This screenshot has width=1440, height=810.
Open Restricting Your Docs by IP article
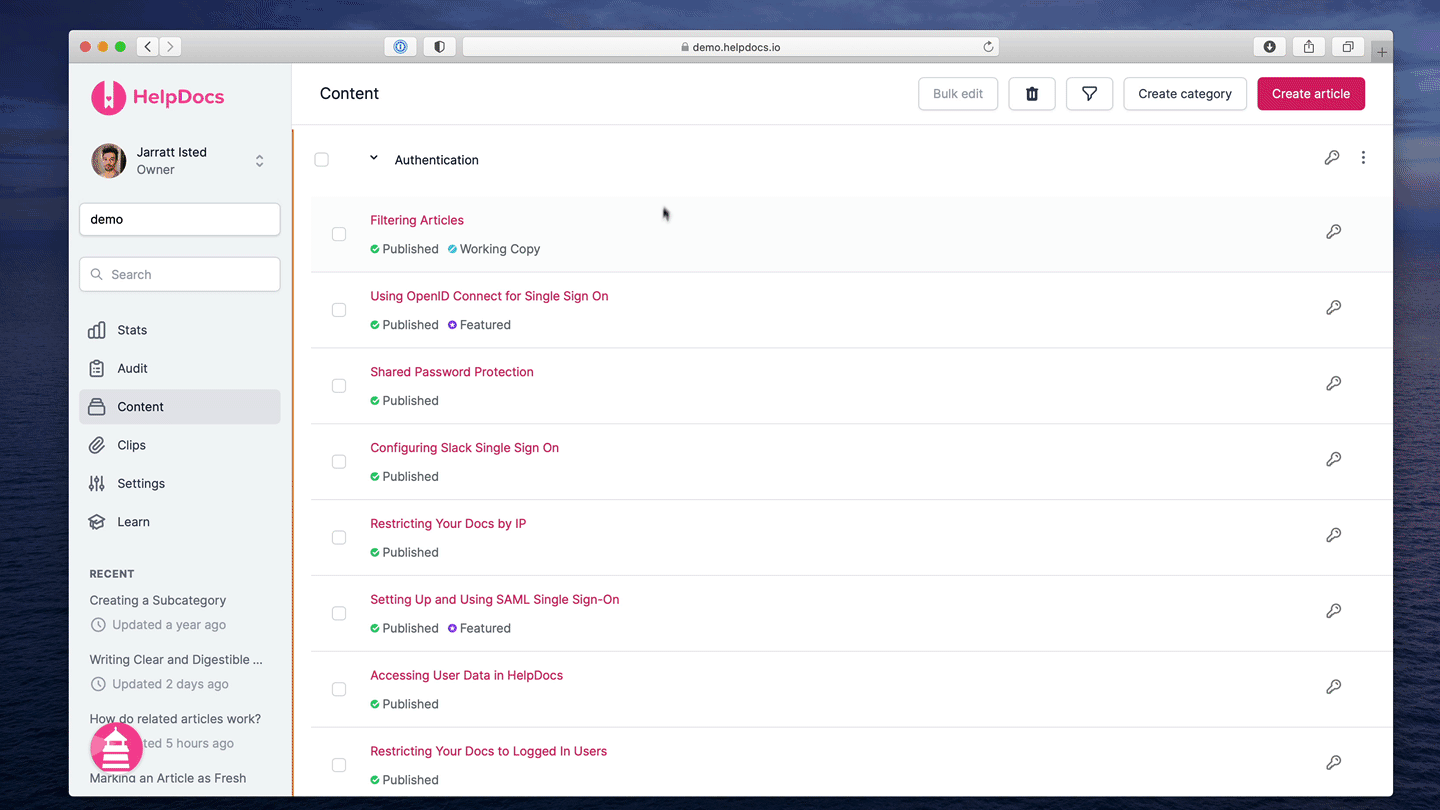tap(448, 524)
